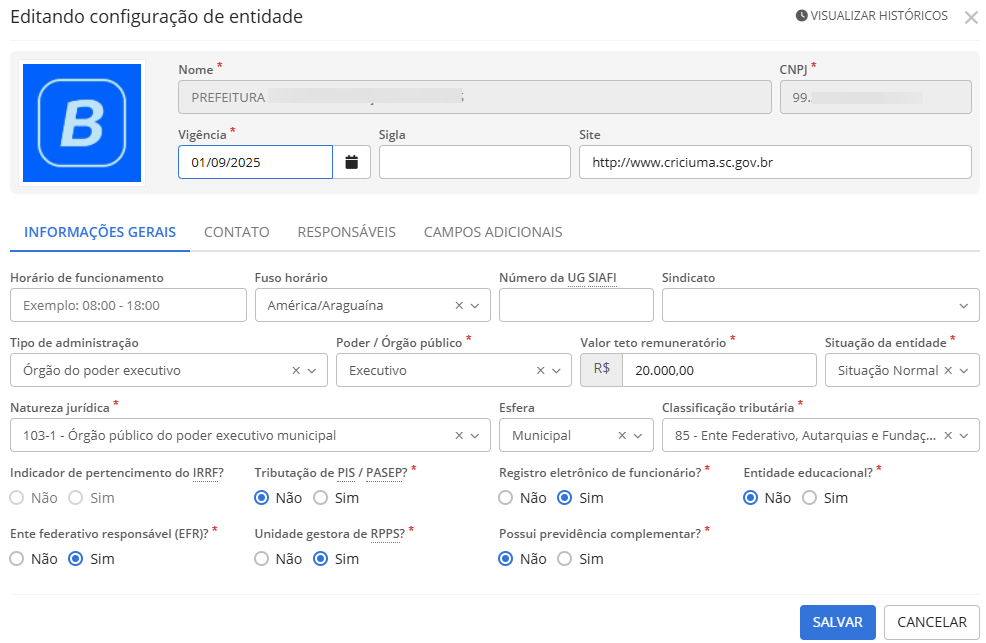The image size is (986, 643).
Task: Switch to the Contato tab
Action: click(236, 232)
